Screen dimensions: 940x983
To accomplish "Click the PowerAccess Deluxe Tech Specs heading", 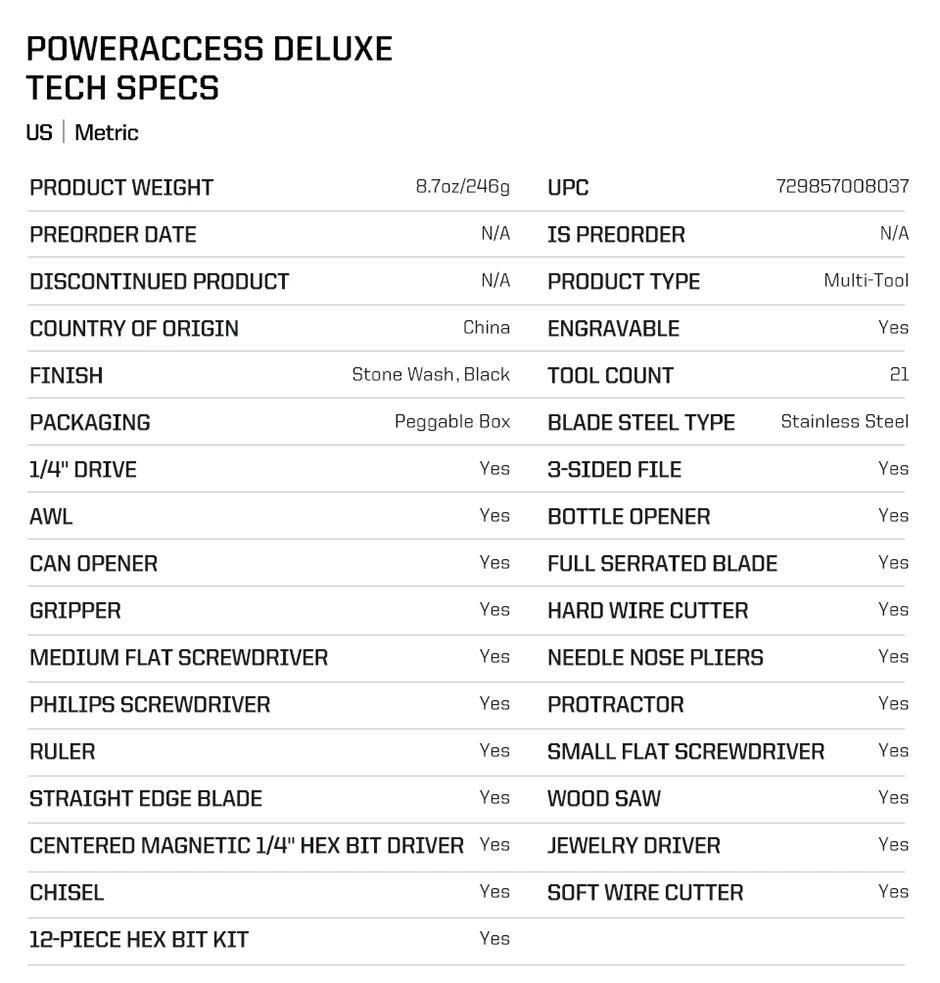I will (209, 68).
